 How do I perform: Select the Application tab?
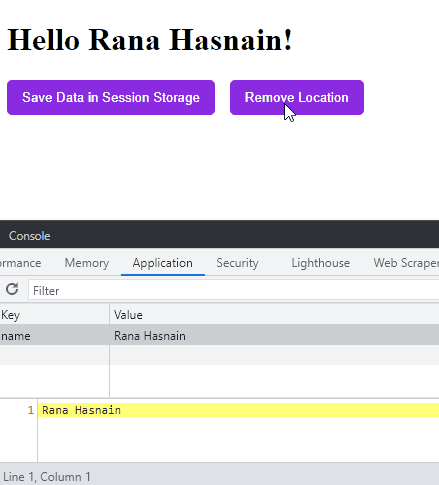[163, 263]
